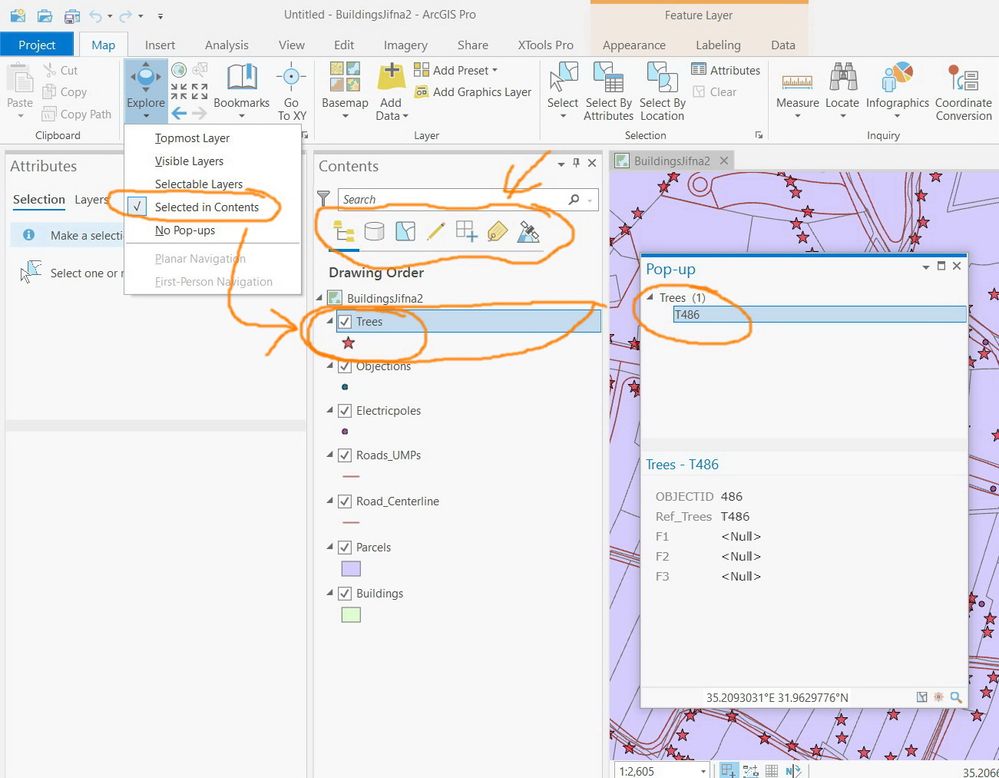Open Select By Location
The height and width of the screenshot is (778, 999).
[663, 91]
